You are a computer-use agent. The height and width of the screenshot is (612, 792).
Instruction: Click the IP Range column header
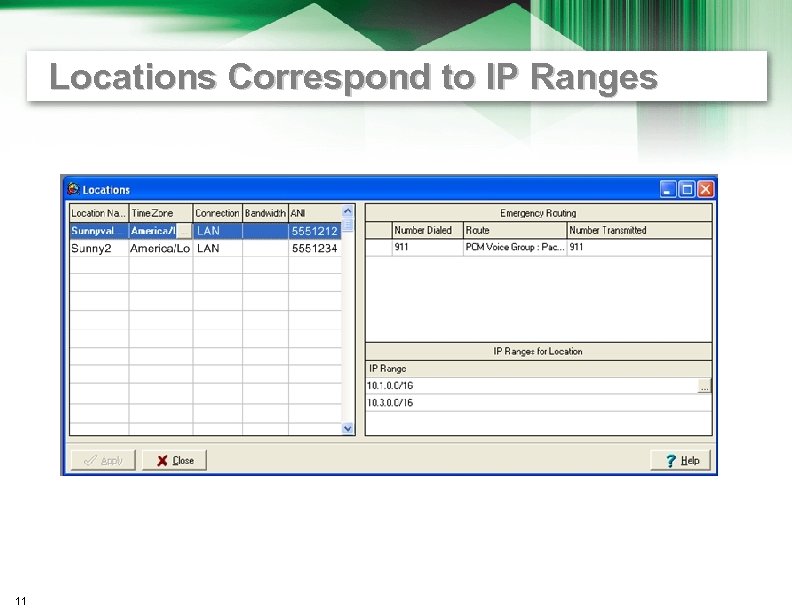pos(538,369)
